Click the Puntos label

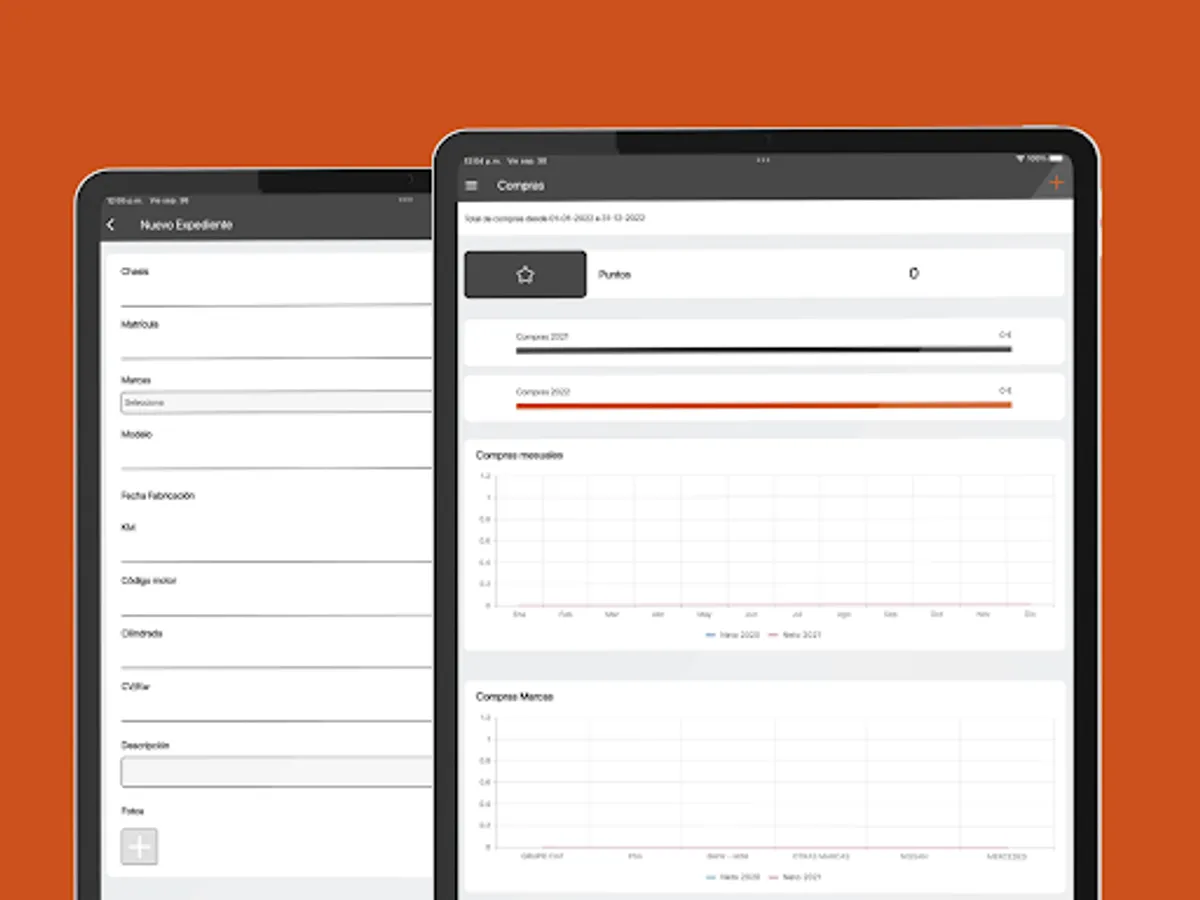pyautogui.click(x=614, y=274)
